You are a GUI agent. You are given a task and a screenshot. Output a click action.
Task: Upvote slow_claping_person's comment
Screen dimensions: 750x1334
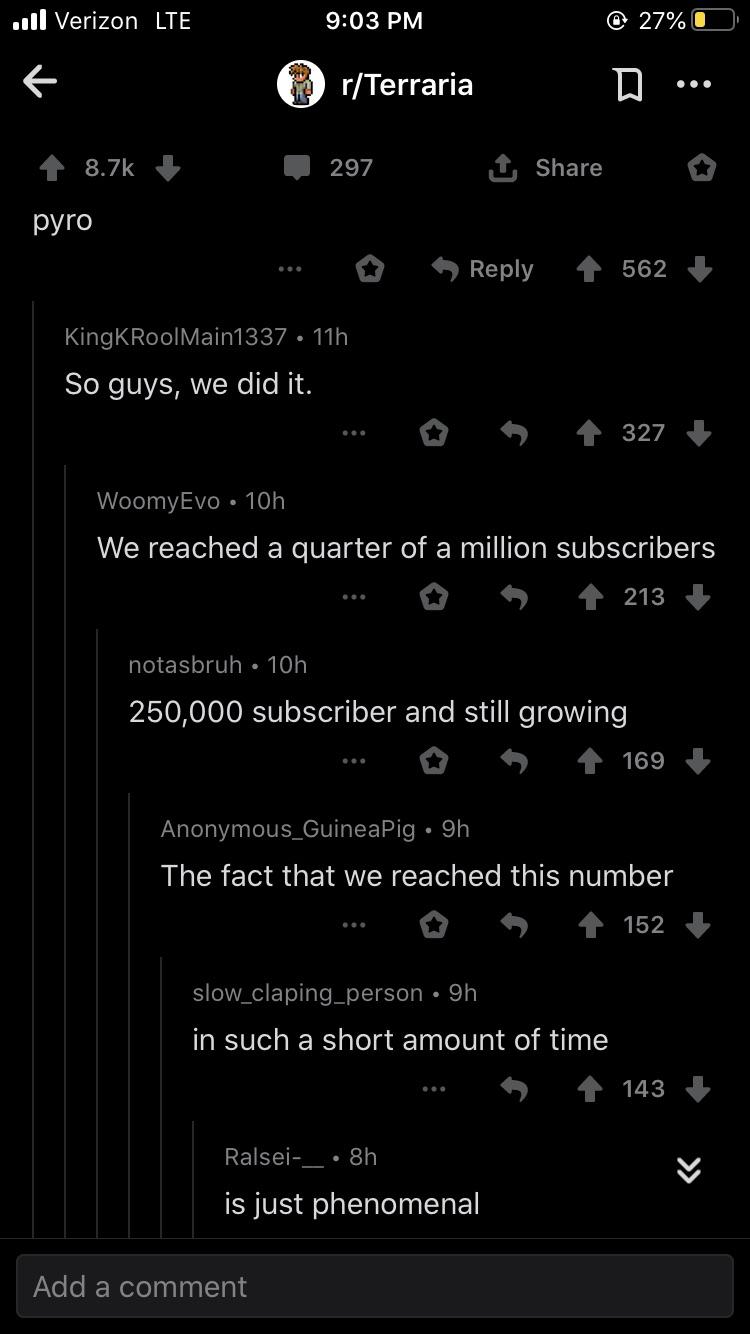point(589,1088)
